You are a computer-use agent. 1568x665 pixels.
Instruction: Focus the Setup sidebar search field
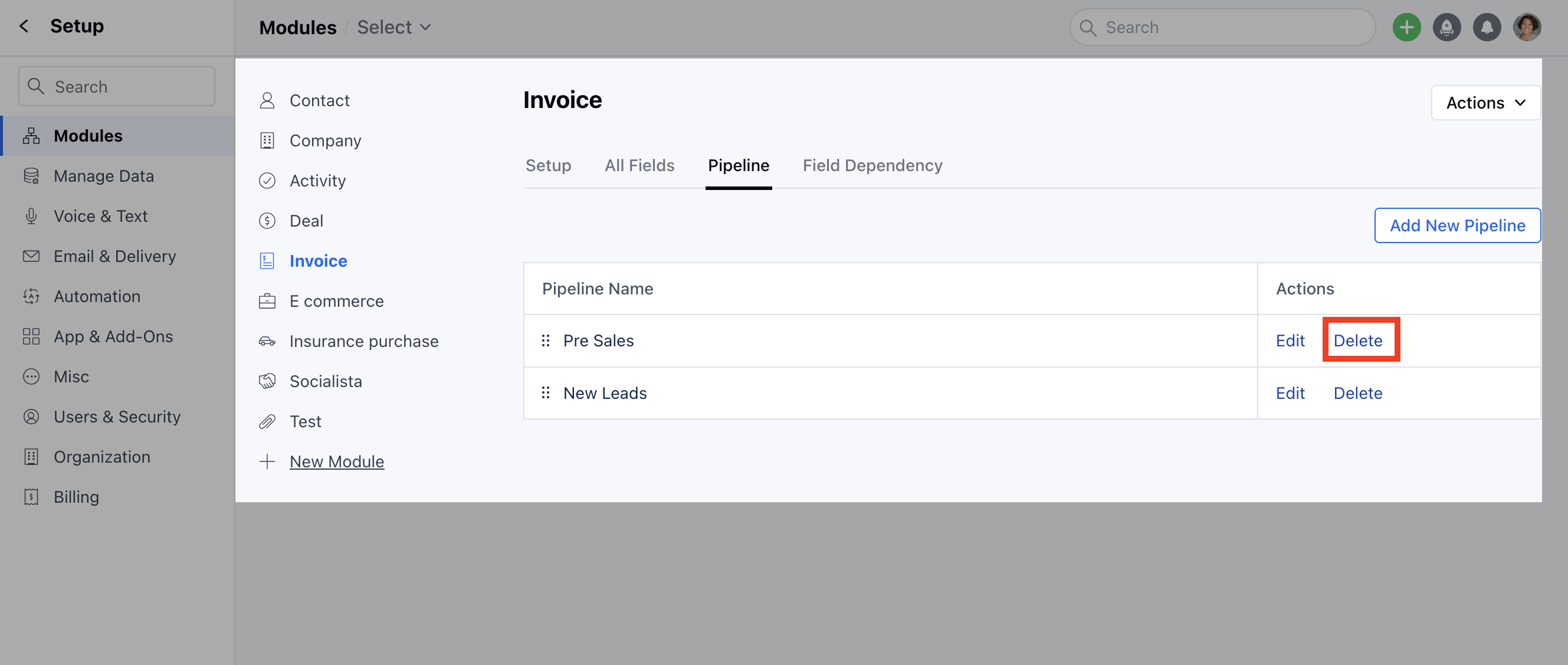pyautogui.click(x=117, y=87)
